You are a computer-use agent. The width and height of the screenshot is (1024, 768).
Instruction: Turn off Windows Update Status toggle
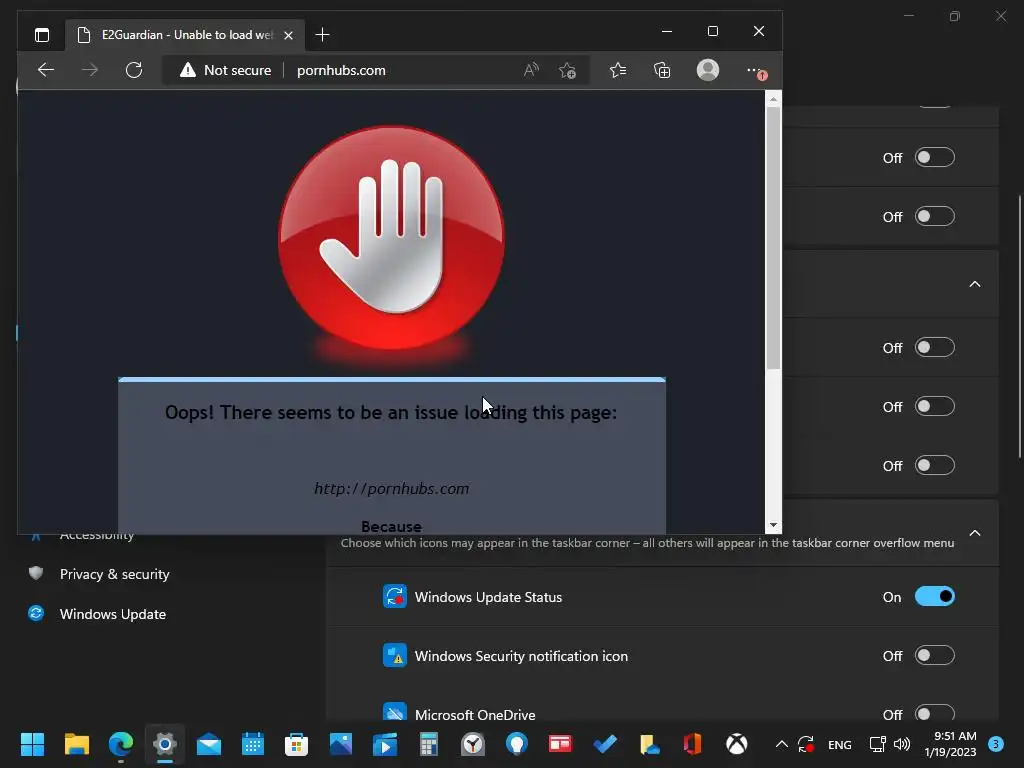coord(935,596)
